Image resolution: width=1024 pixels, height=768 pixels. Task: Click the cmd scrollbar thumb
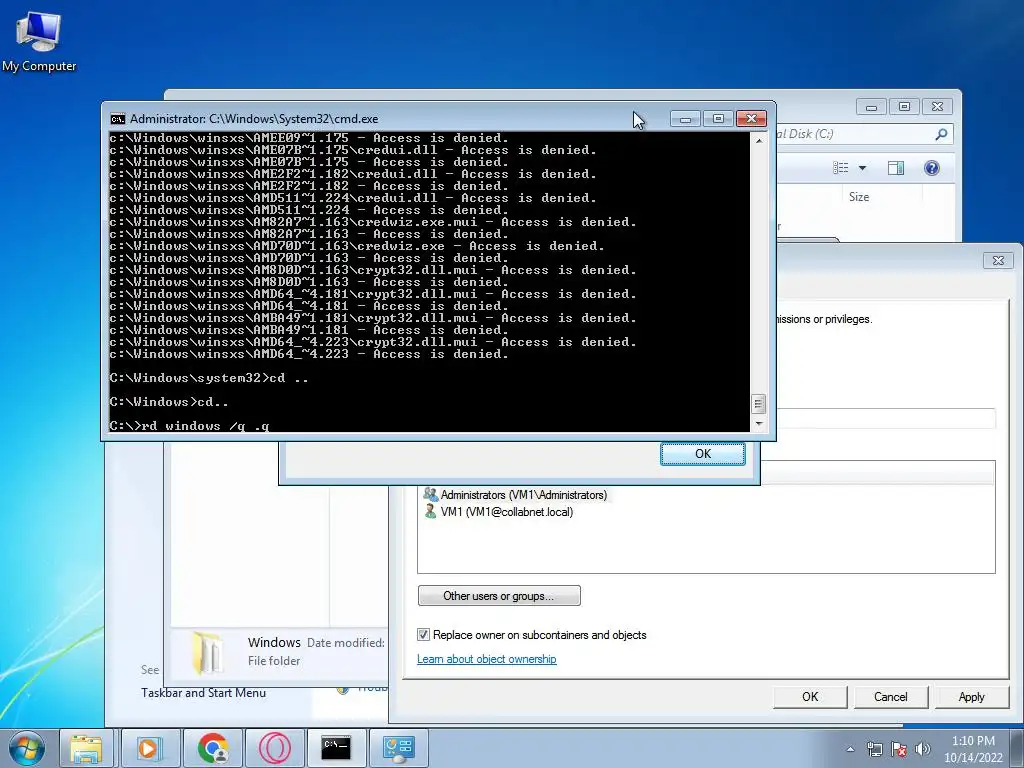click(x=758, y=404)
